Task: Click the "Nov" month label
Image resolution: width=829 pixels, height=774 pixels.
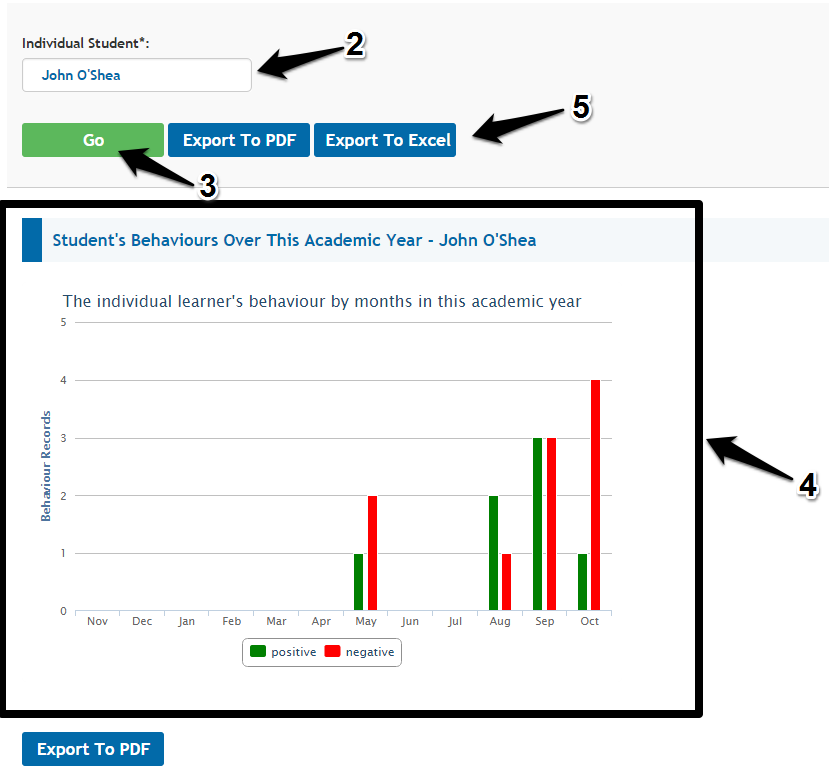Action: pos(97,621)
